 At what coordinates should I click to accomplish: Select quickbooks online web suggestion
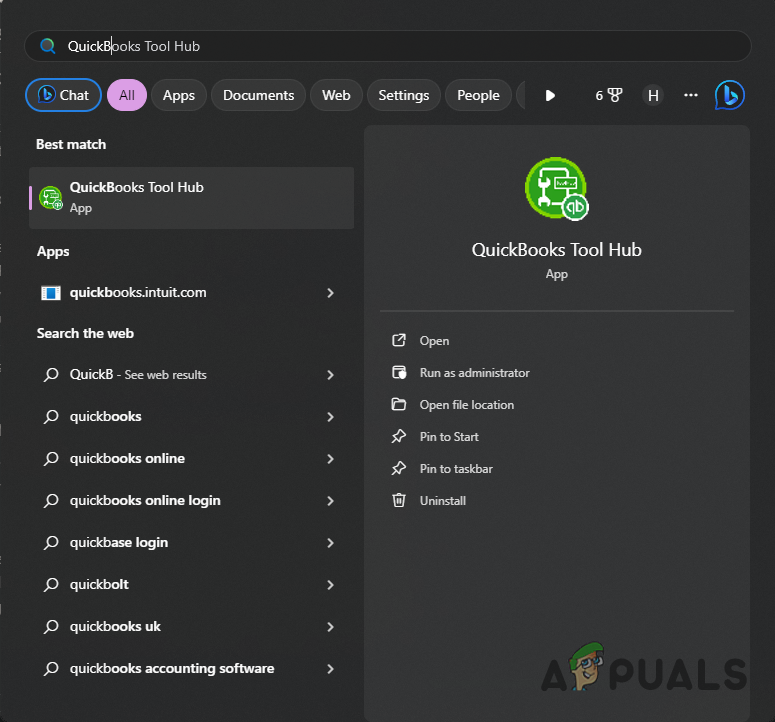(191, 459)
